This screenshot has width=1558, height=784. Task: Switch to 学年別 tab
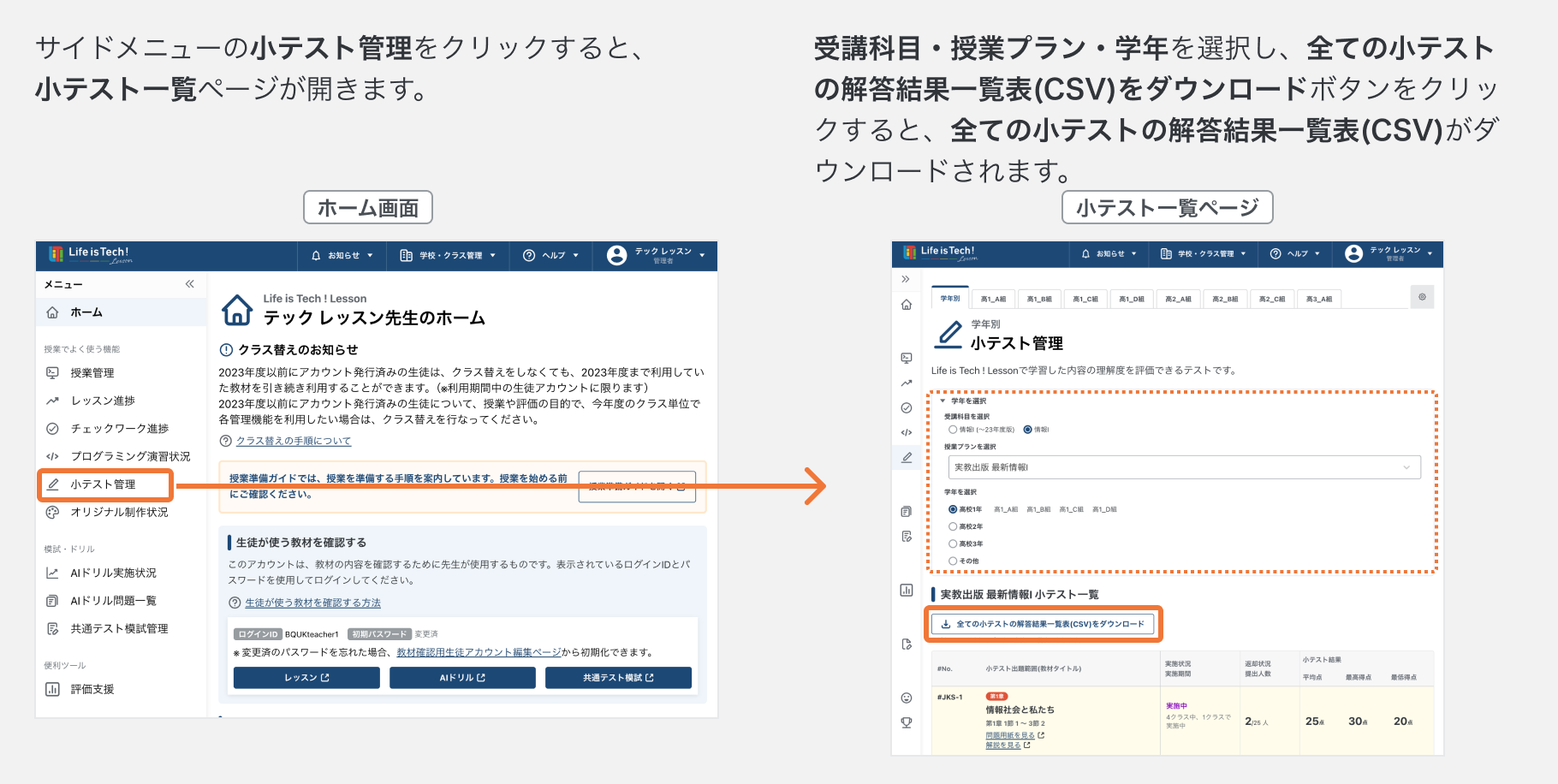click(950, 298)
